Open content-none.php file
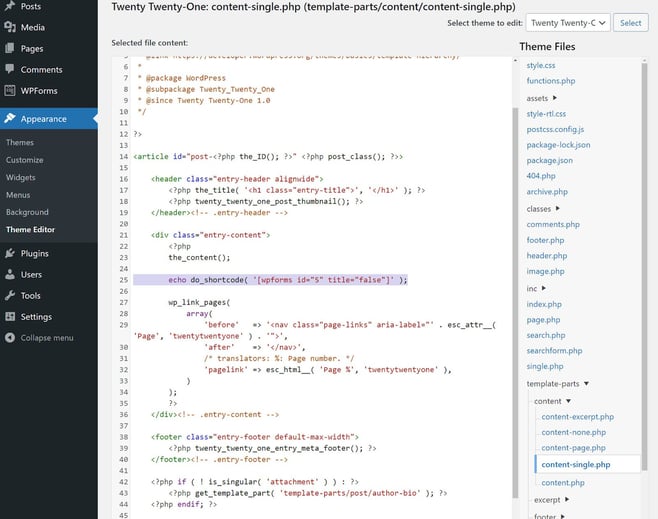 [x=573, y=432]
